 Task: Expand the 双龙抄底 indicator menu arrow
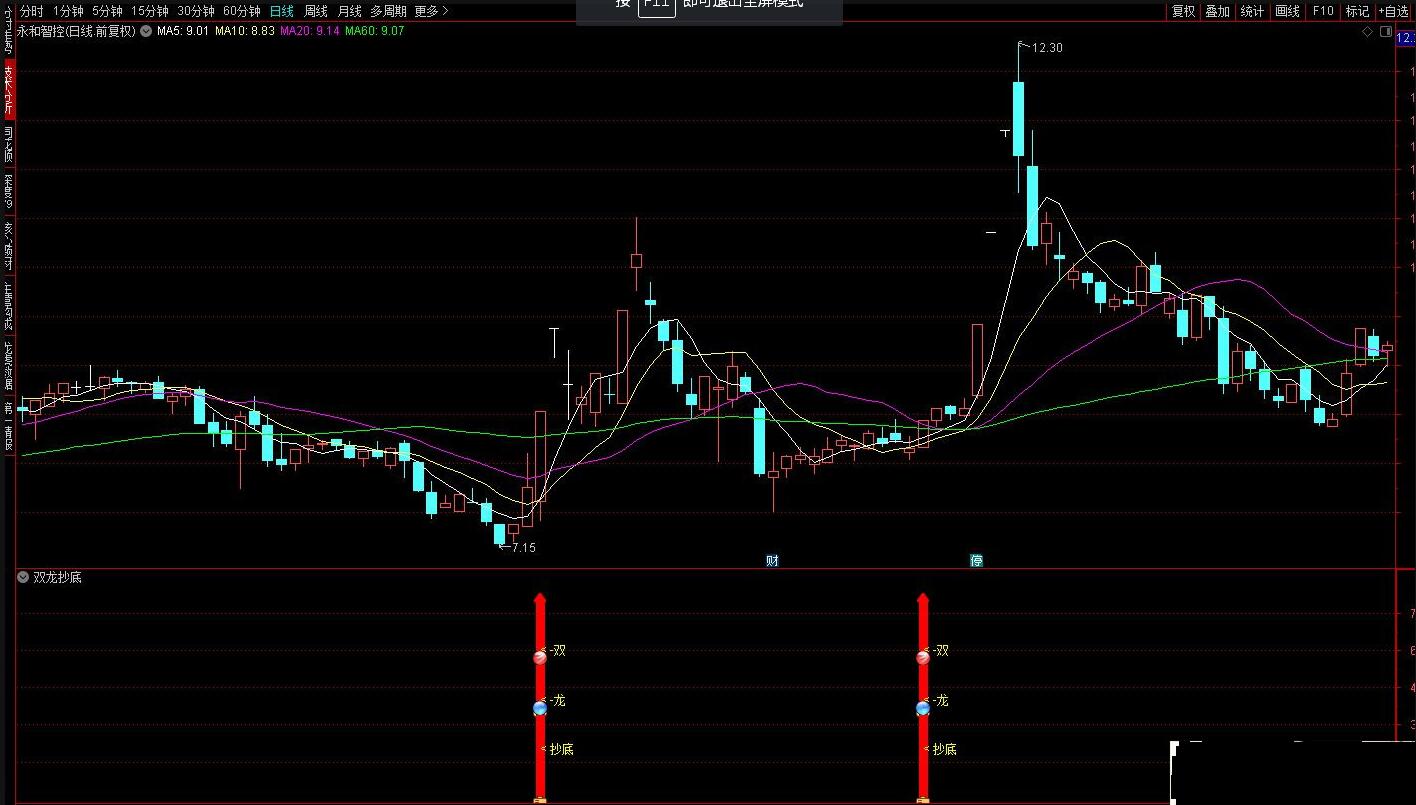(23, 577)
